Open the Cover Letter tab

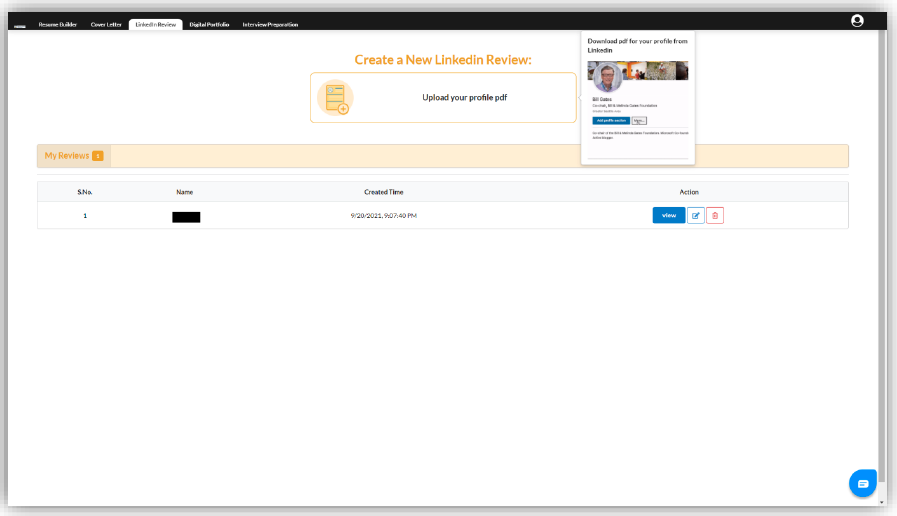coord(106,24)
